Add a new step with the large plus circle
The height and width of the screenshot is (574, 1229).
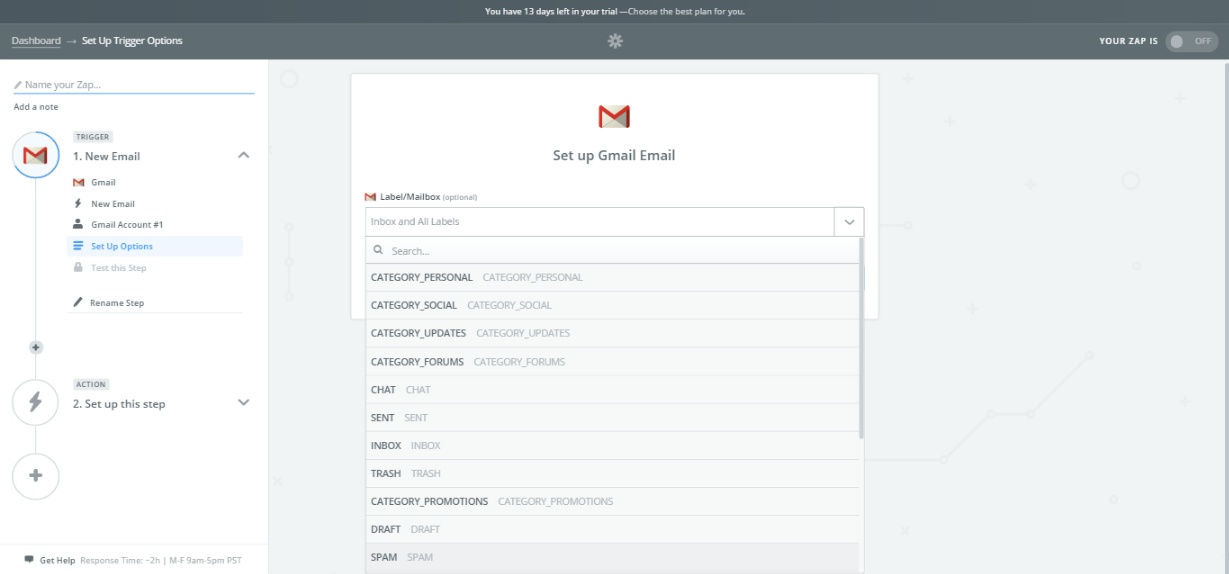tap(36, 475)
